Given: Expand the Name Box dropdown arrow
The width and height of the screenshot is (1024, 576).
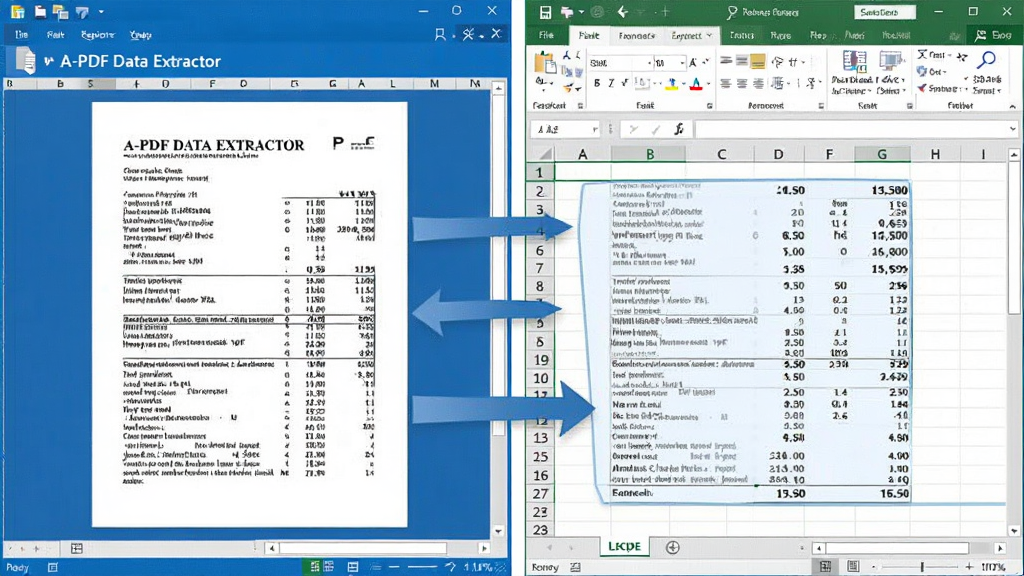Looking at the screenshot, I should coord(594,129).
